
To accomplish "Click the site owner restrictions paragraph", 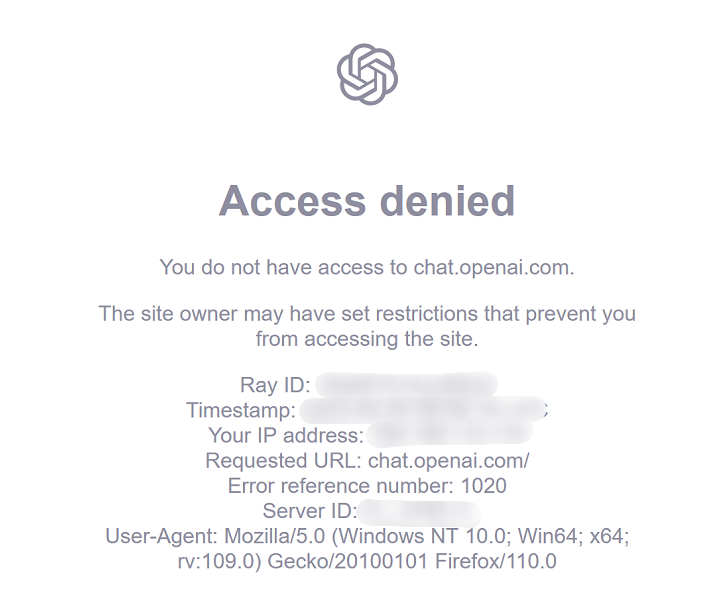I will click(x=367, y=326).
